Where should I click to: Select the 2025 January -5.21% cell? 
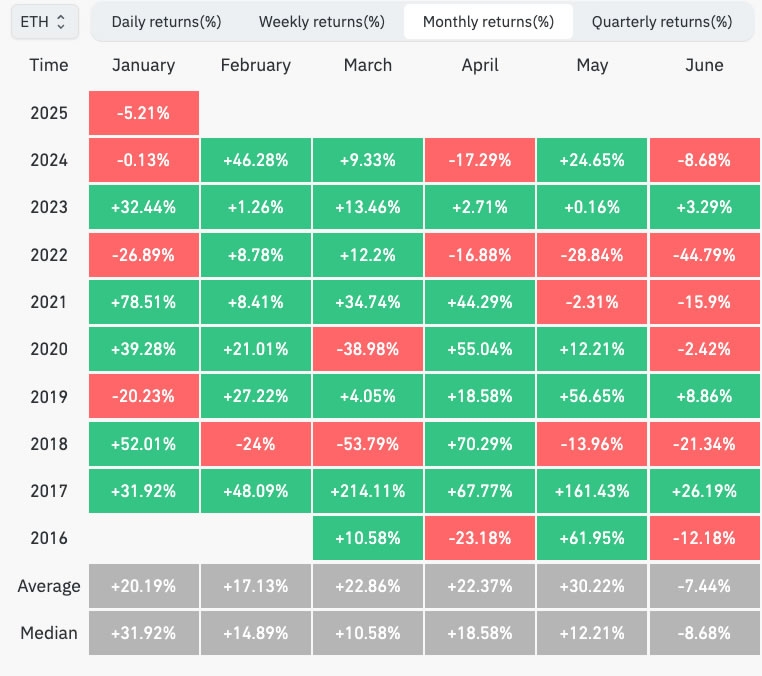click(x=143, y=113)
